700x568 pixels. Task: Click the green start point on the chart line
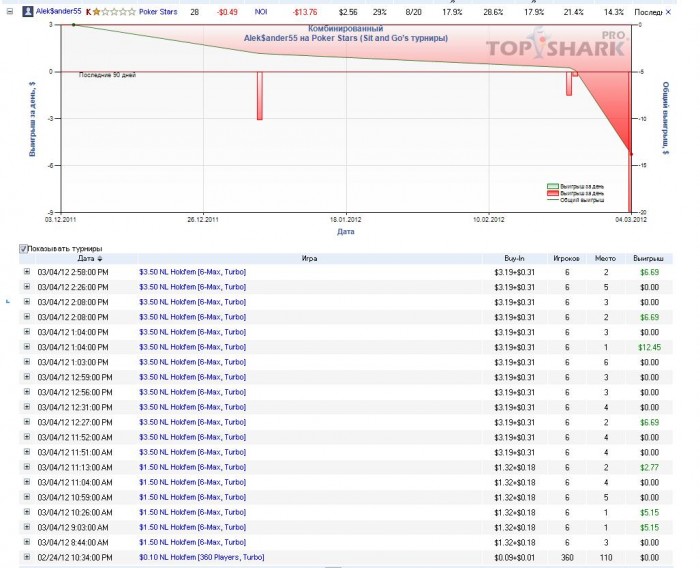[74, 25]
